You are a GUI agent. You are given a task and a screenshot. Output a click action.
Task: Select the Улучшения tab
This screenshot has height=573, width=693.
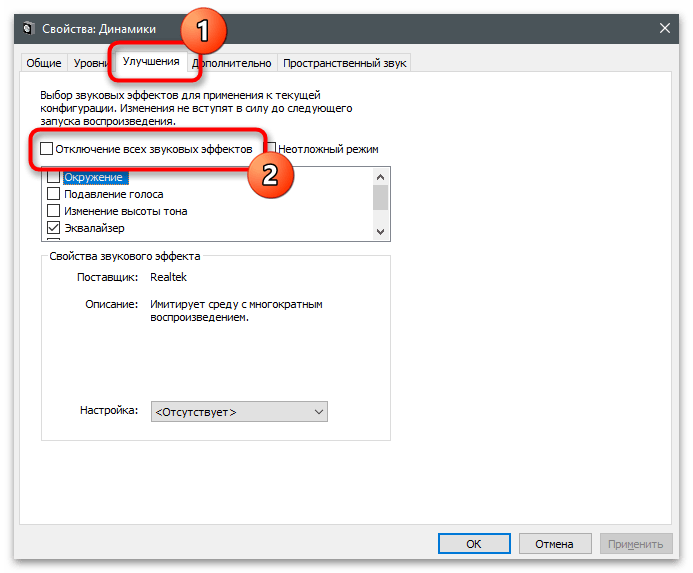click(x=151, y=61)
